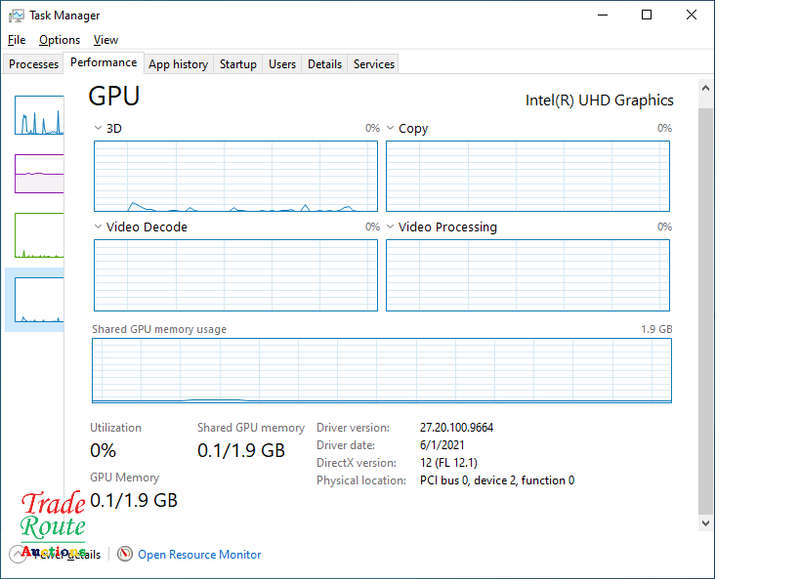The image size is (800, 579).
Task: Click the Copy engine usage graph
Action: pyautogui.click(x=528, y=176)
